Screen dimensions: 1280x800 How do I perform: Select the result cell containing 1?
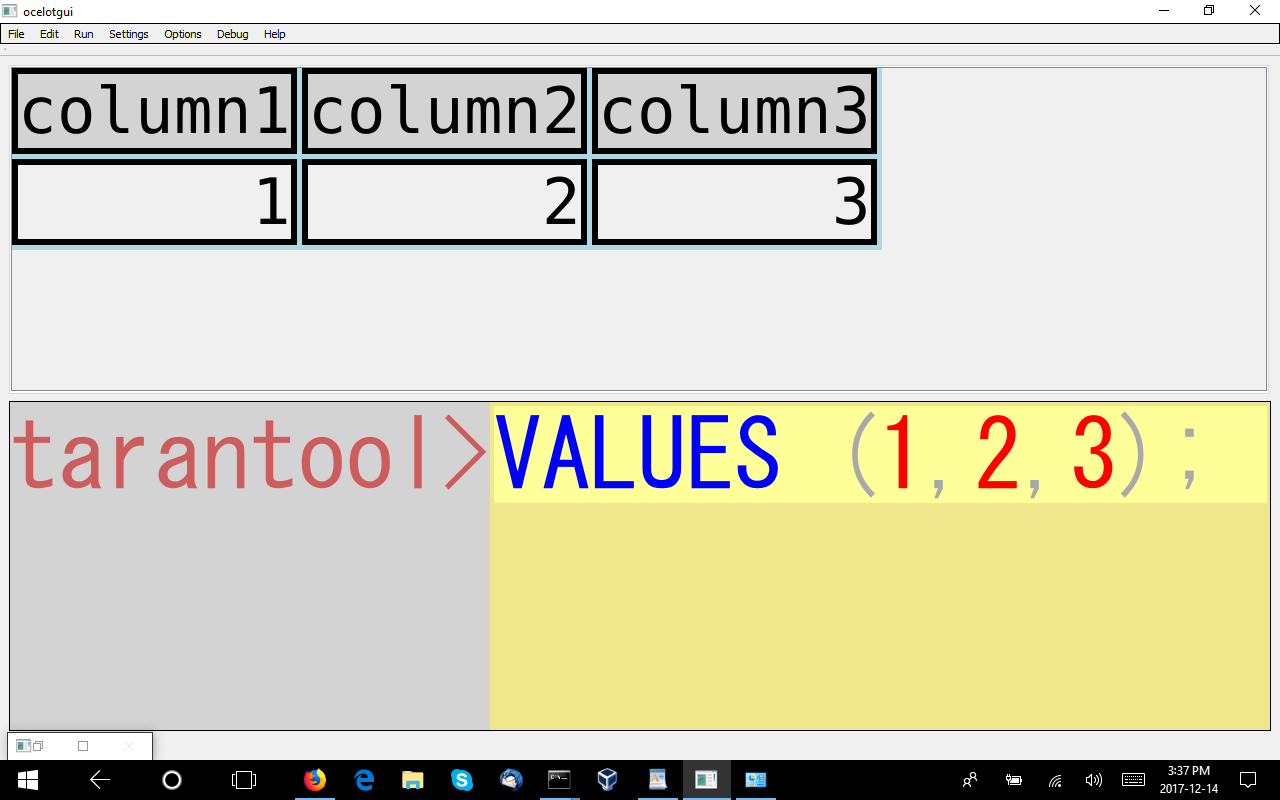click(155, 201)
